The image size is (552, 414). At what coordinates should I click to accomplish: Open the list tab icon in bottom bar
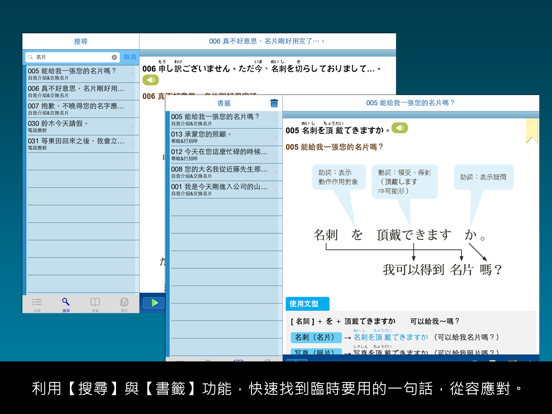point(37,303)
